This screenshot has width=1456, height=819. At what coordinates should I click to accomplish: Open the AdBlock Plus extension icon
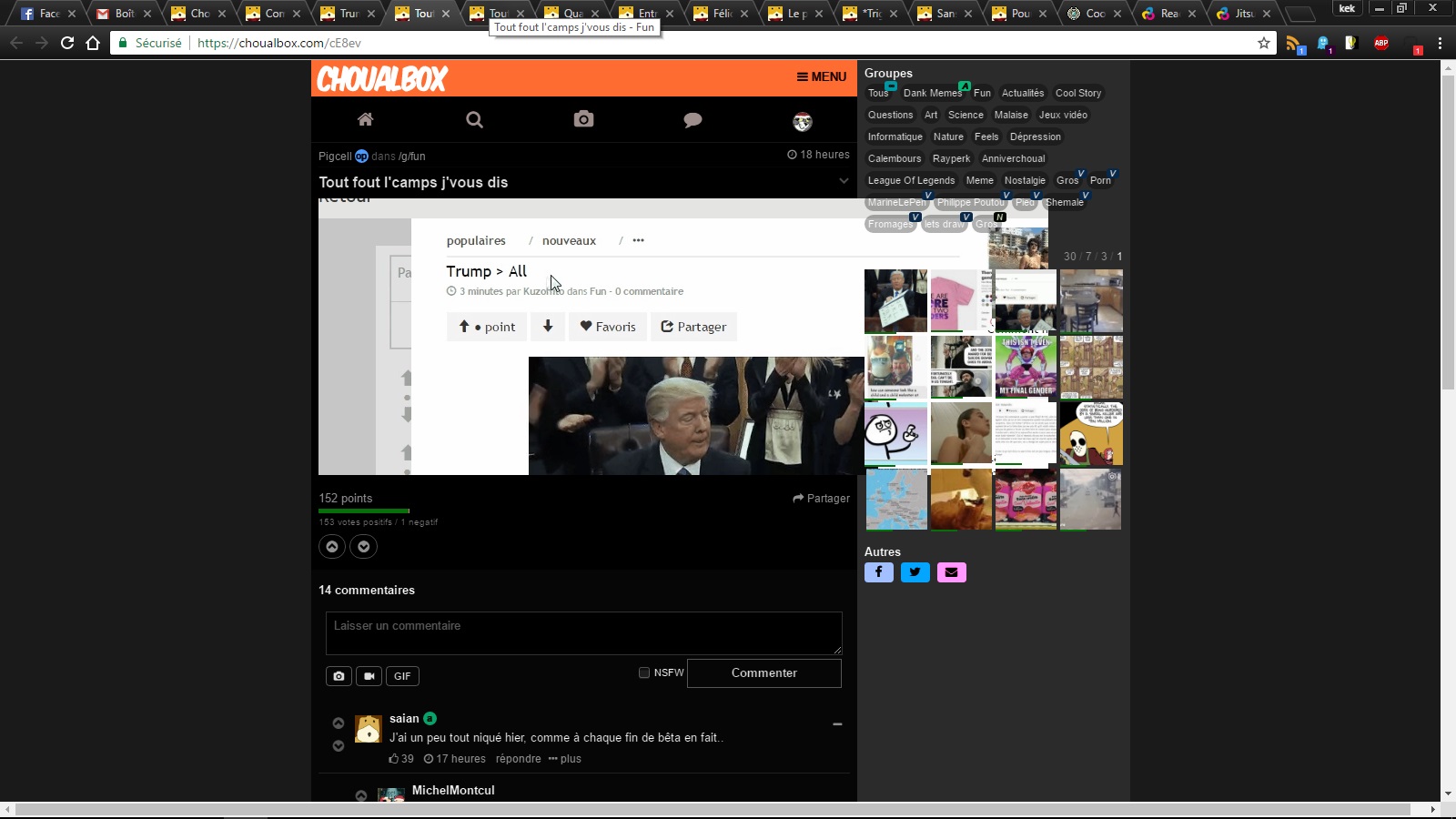tap(1381, 43)
